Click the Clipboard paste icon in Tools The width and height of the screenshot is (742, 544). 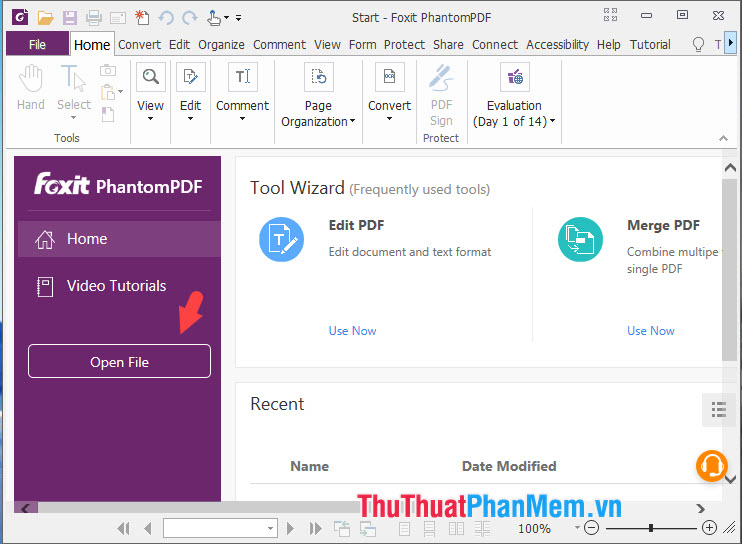[x=108, y=92]
